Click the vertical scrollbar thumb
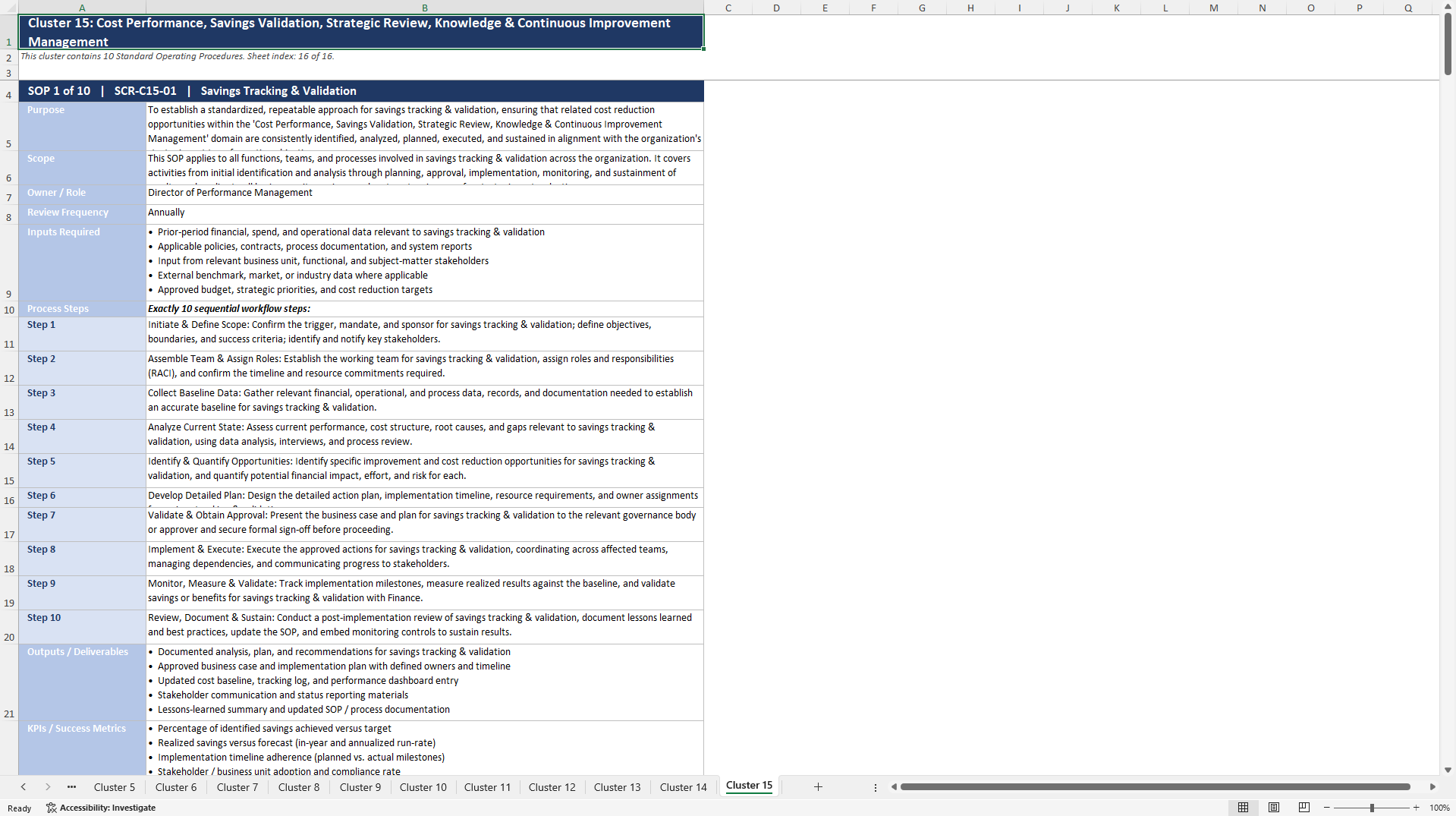1456x816 pixels. point(1448,44)
